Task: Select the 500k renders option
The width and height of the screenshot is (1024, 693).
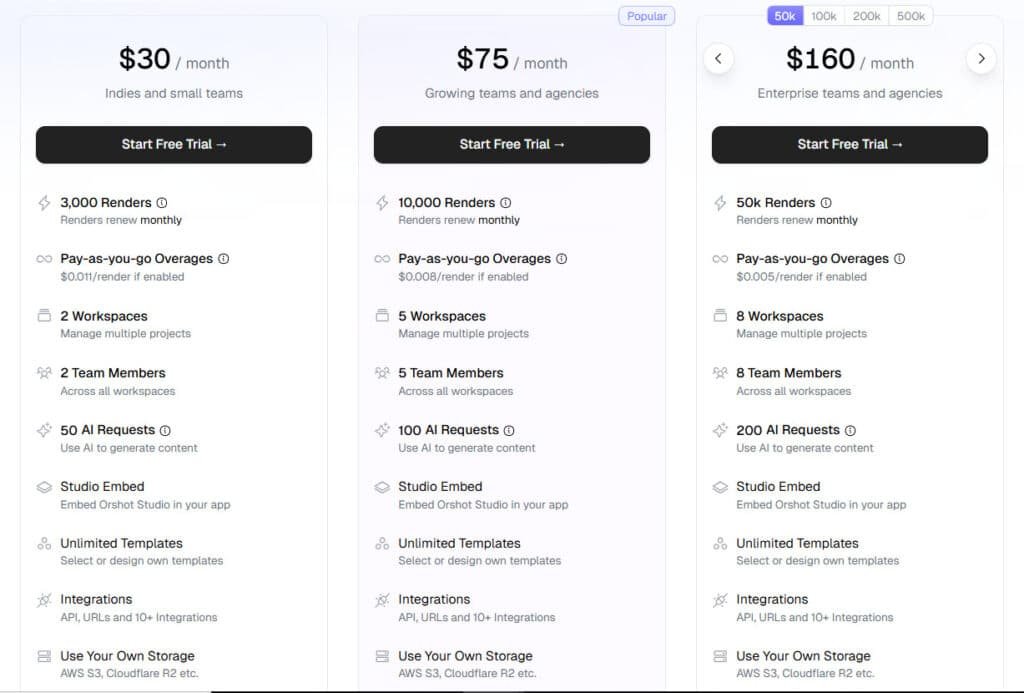Action: click(x=909, y=15)
